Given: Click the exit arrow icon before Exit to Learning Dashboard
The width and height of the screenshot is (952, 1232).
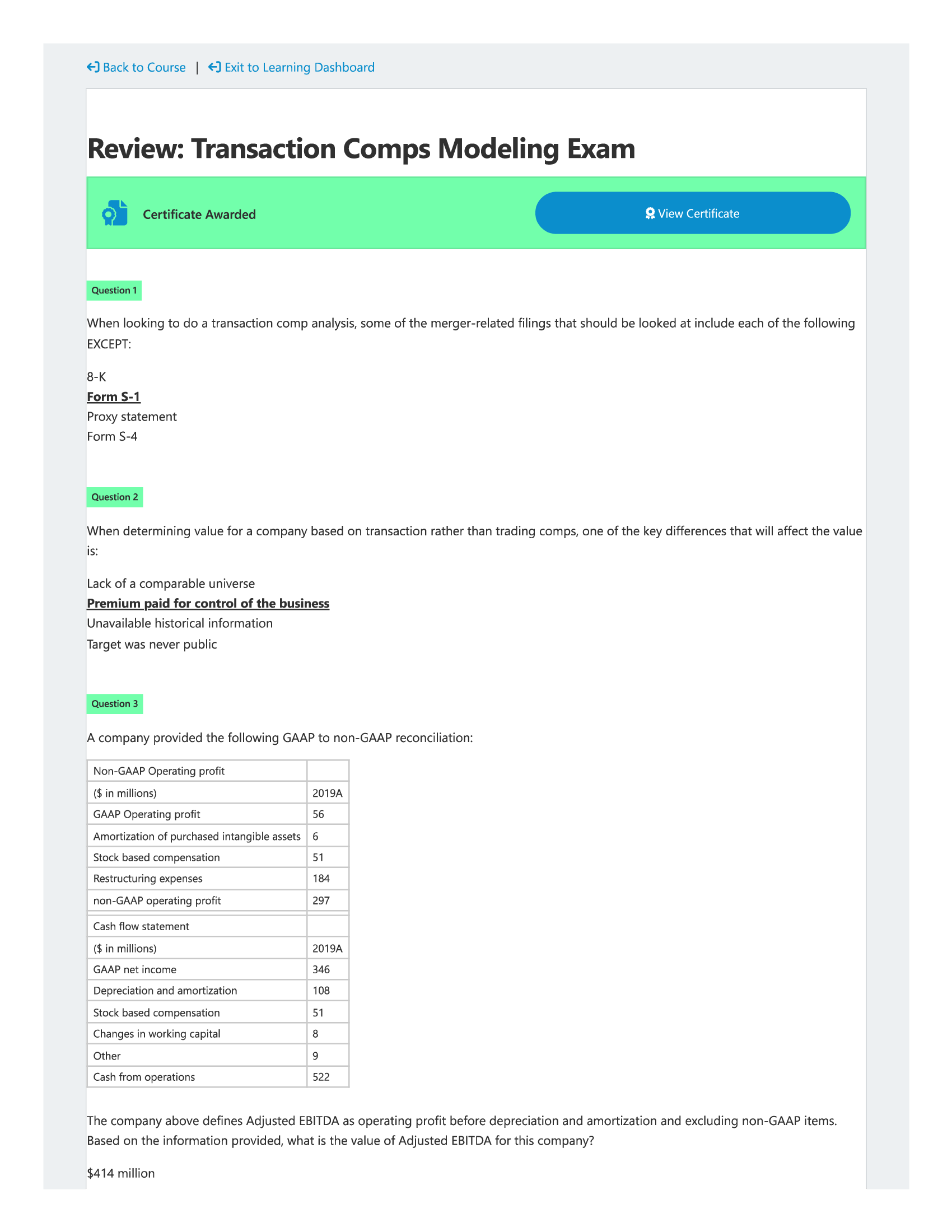Looking at the screenshot, I should 215,67.
